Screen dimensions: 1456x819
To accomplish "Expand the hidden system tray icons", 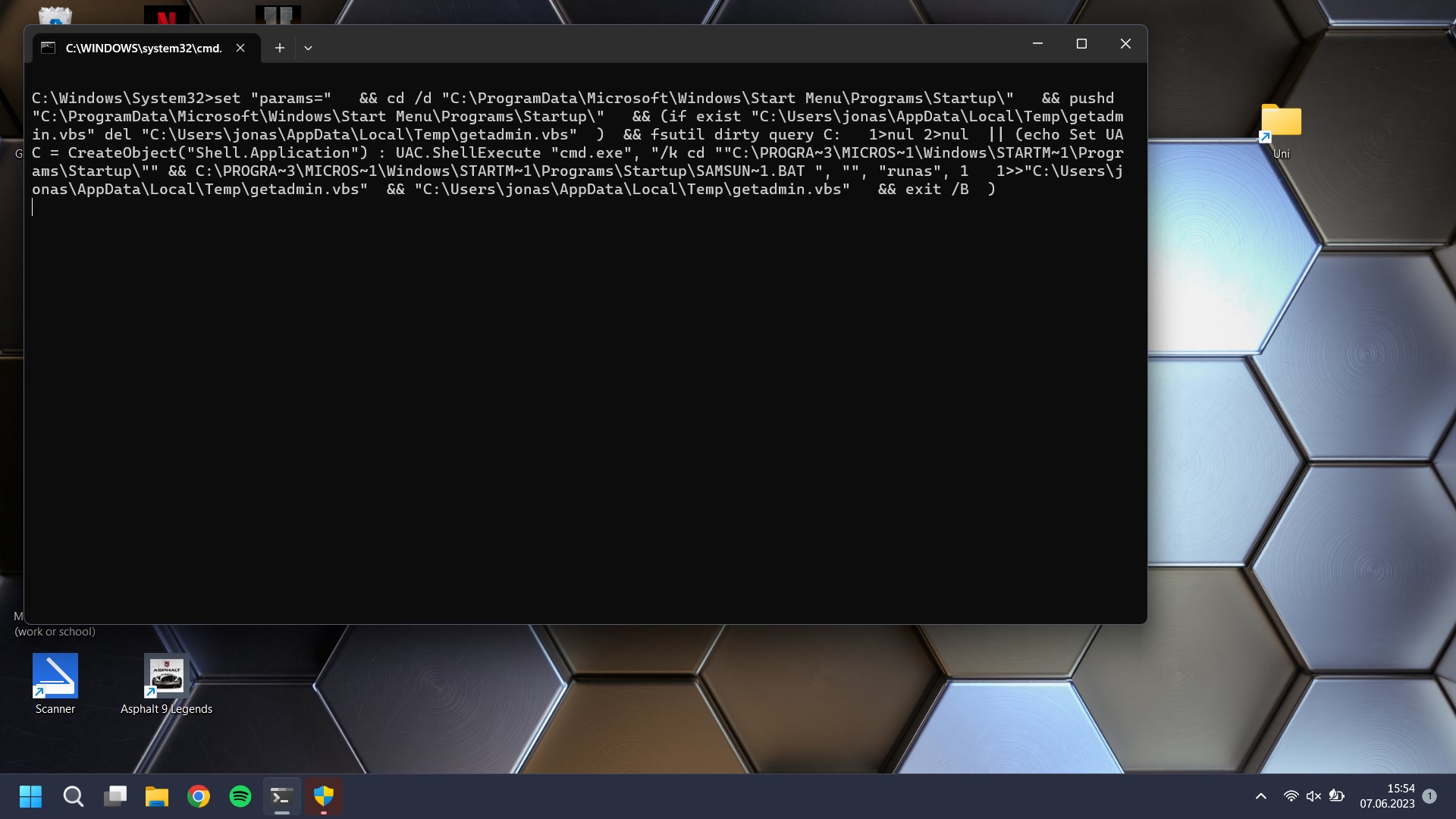I will point(1261,796).
